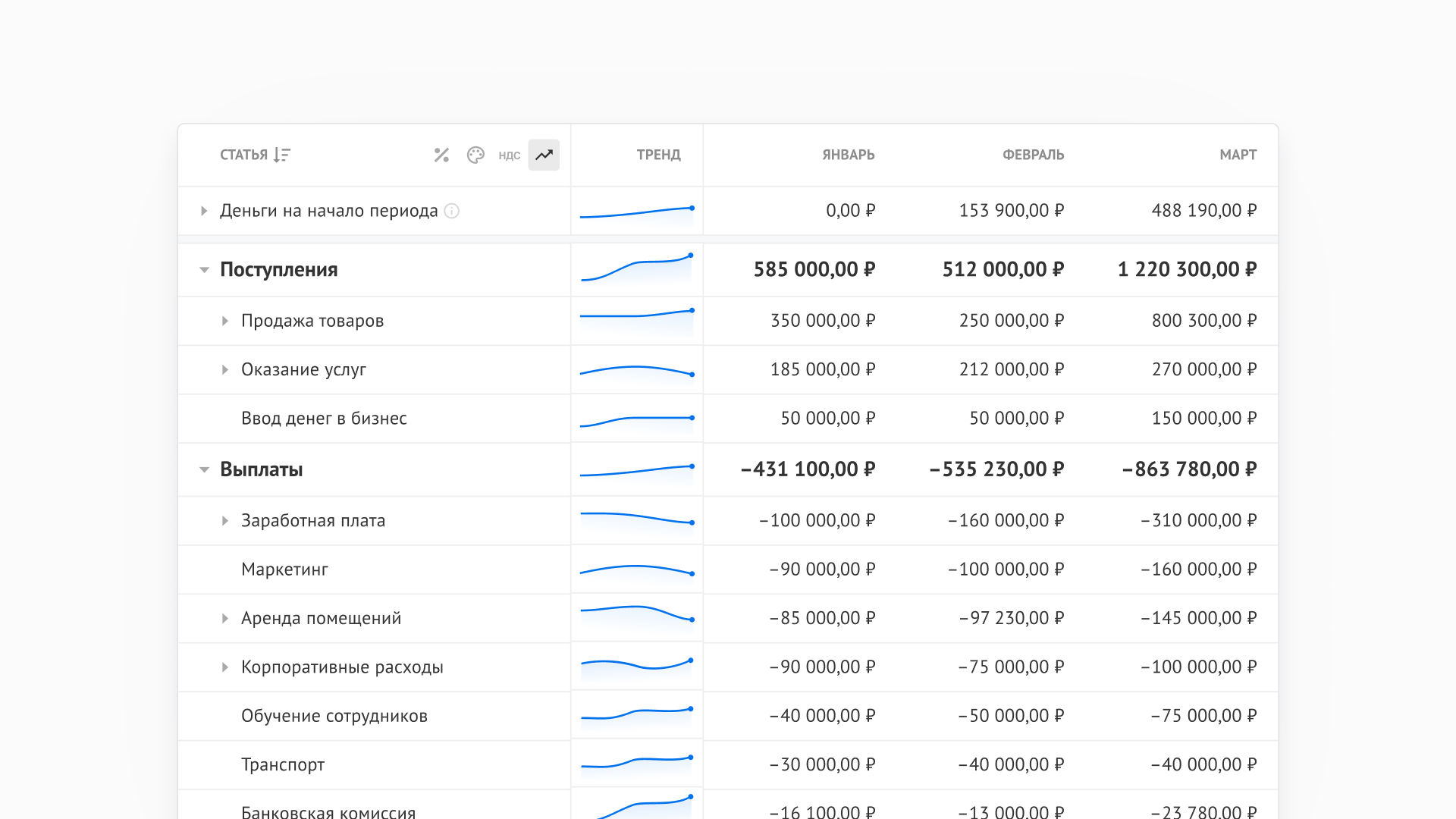Click the 585 000,00 ₽ January total
Viewport: 1456px width, 819px height.
pos(814,269)
